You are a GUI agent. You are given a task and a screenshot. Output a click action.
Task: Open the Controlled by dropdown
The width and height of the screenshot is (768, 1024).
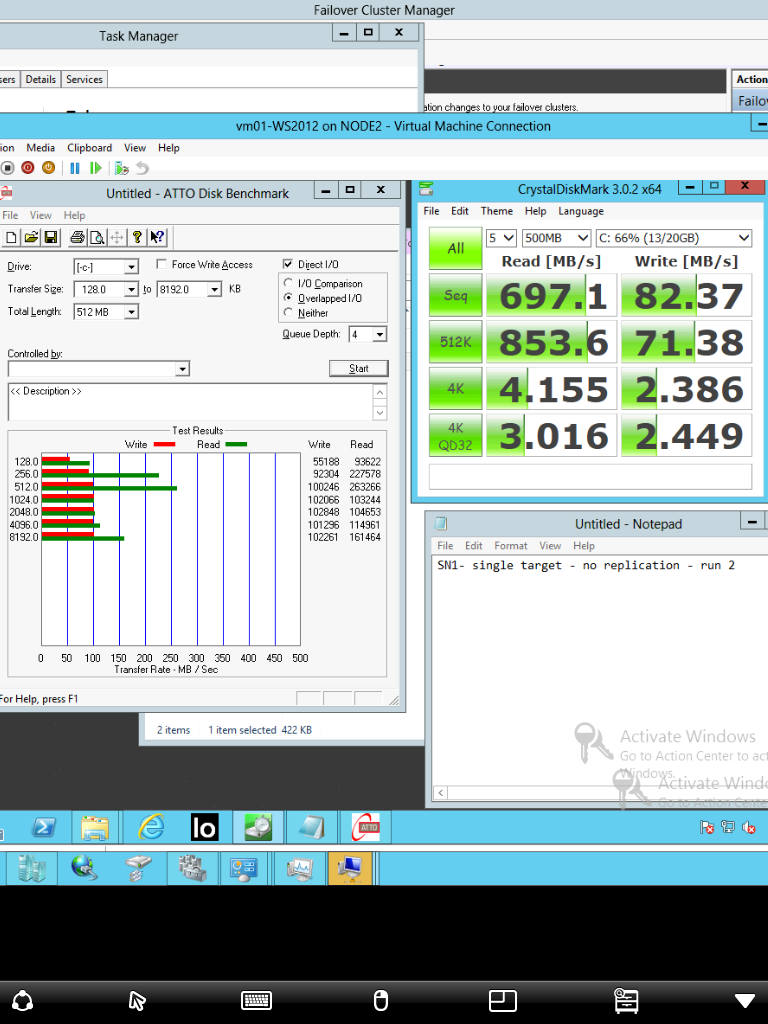182,369
